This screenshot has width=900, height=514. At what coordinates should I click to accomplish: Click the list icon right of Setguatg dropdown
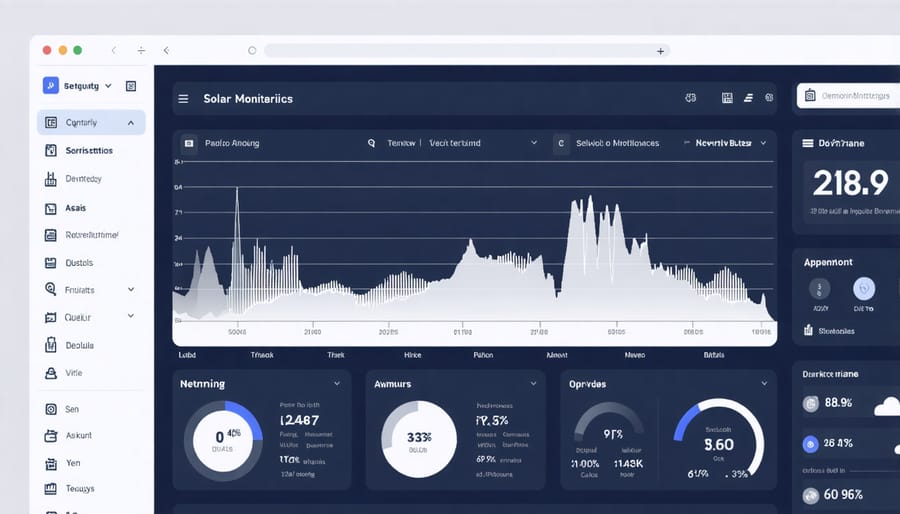(x=131, y=87)
